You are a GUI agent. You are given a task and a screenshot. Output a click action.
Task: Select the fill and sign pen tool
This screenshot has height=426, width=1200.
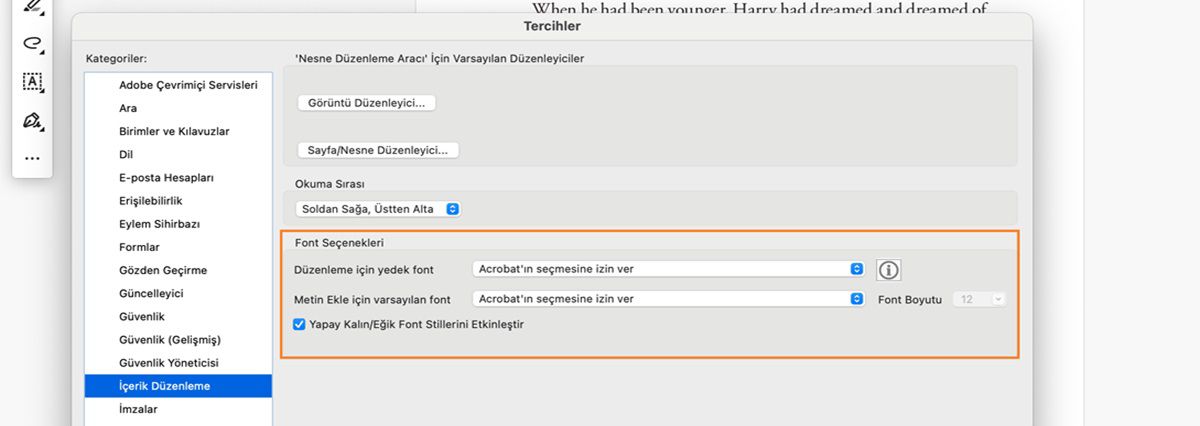point(31,120)
